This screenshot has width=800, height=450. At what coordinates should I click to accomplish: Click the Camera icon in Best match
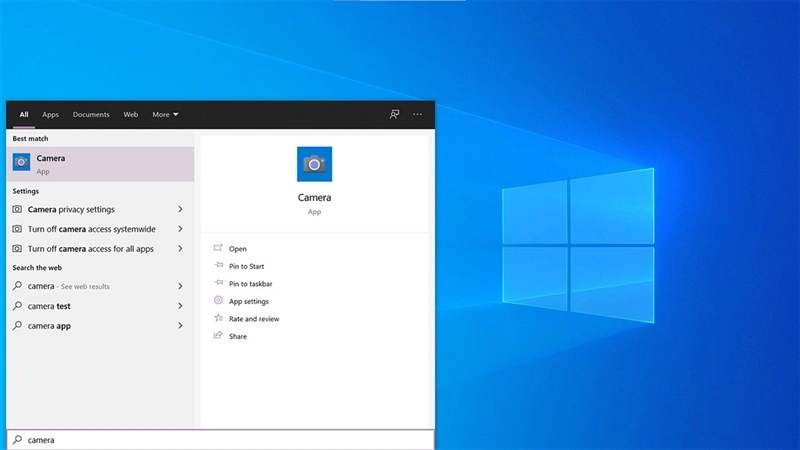pyautogui.click(x=21, y=162)
